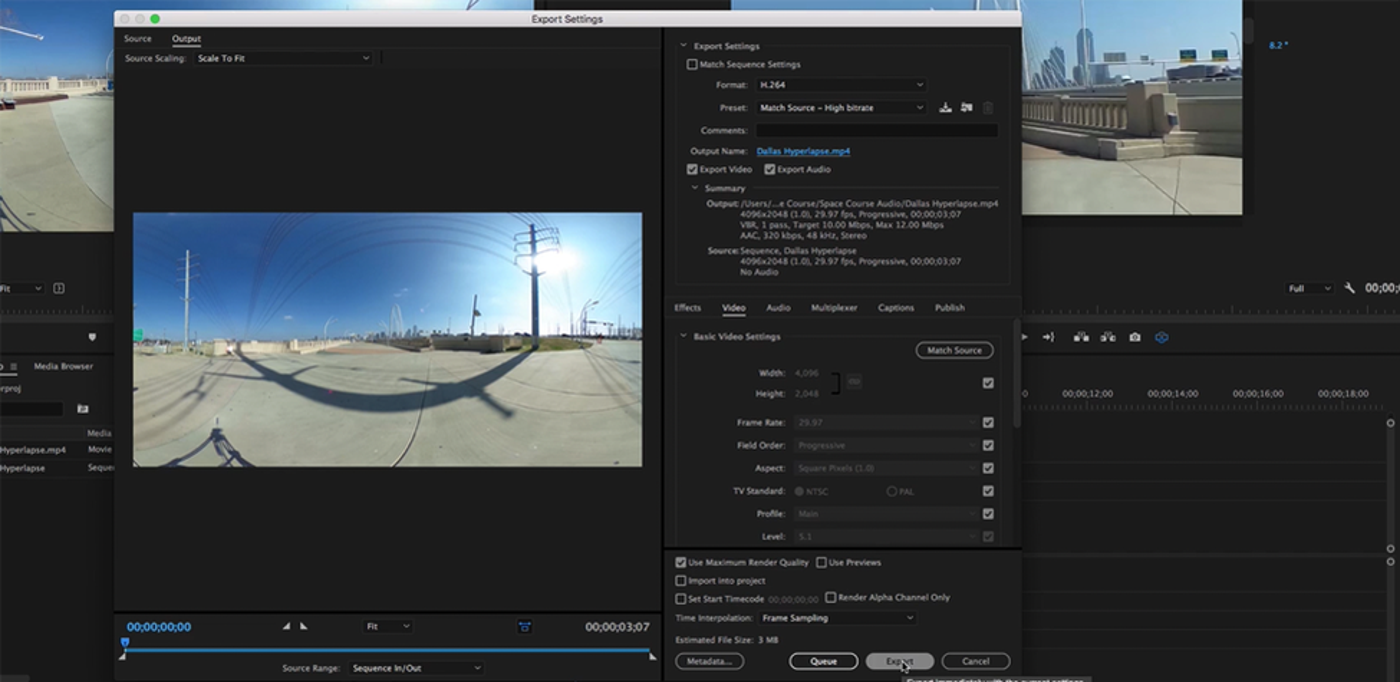The height and width of the screenshot is (682, 1400).
Task: Click the Import Presets icon
Action: pos(966,108)
